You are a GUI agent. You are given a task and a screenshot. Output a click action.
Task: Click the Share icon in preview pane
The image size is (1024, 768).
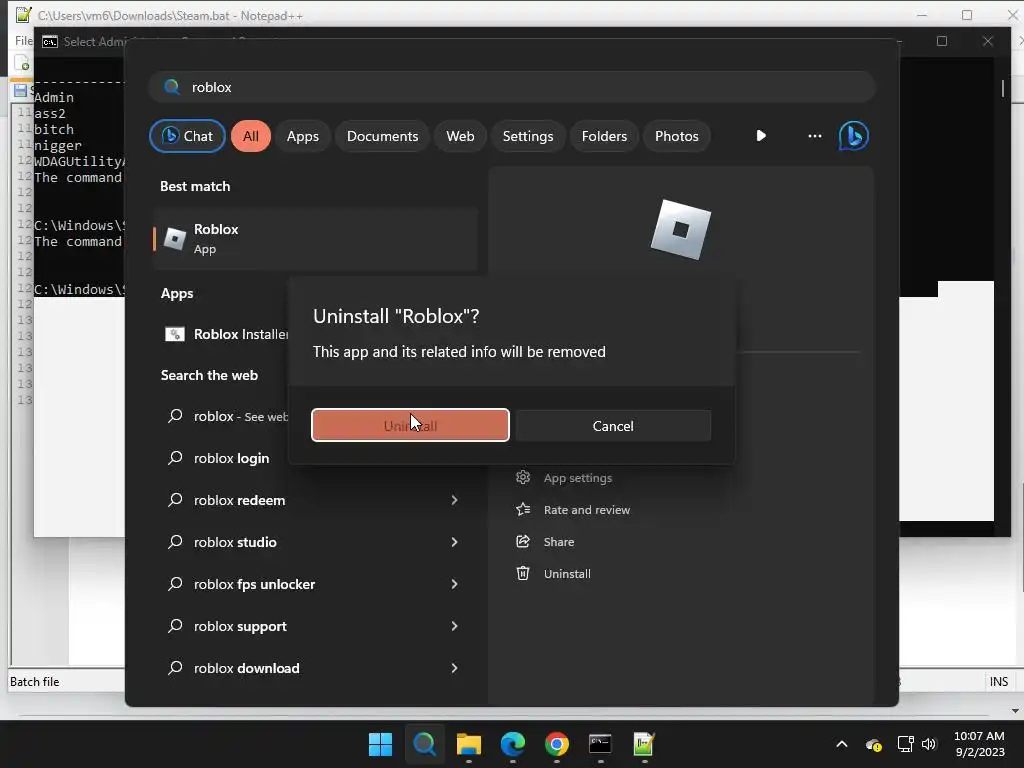click(522, 541)
